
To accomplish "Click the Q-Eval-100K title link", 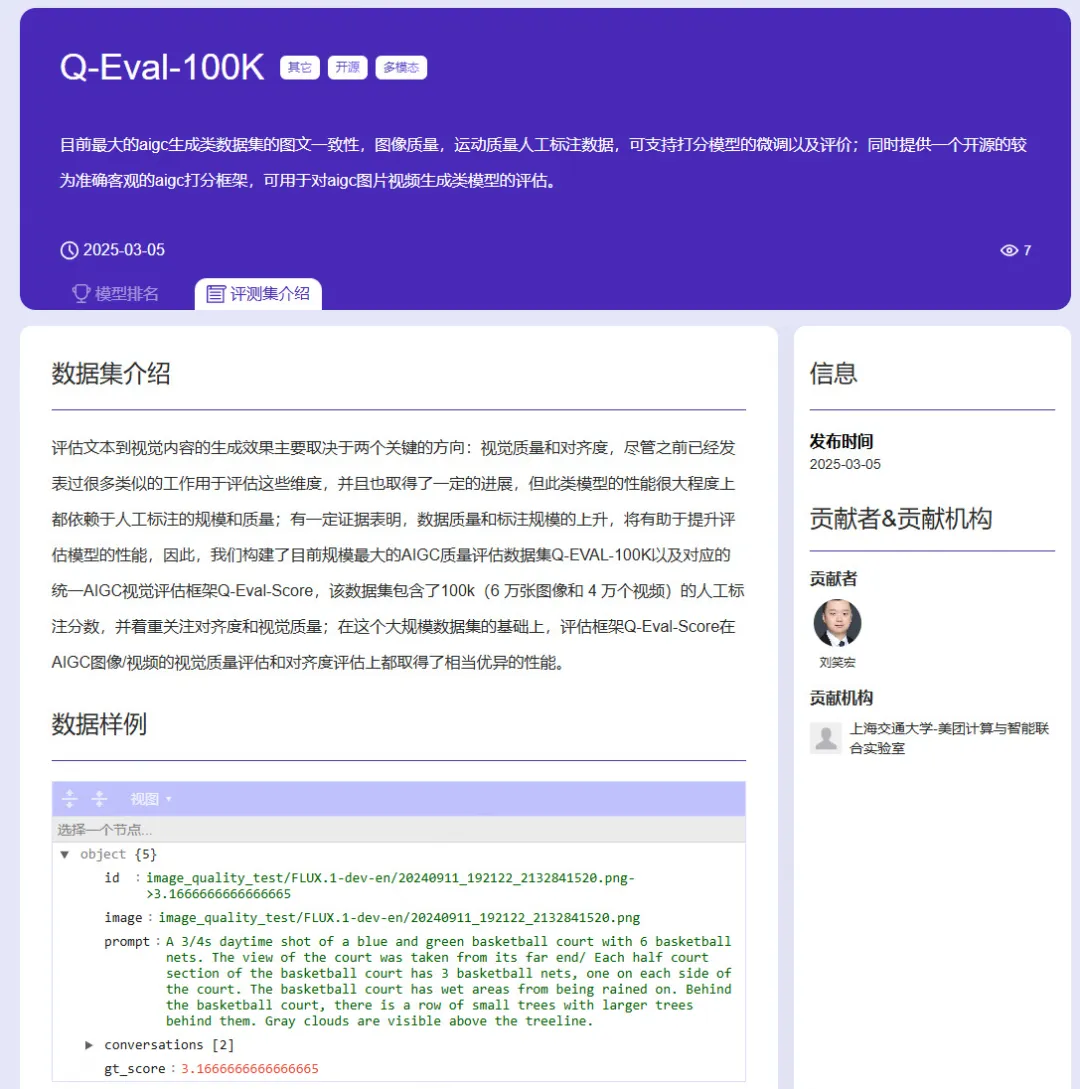I will coord(161,68).
